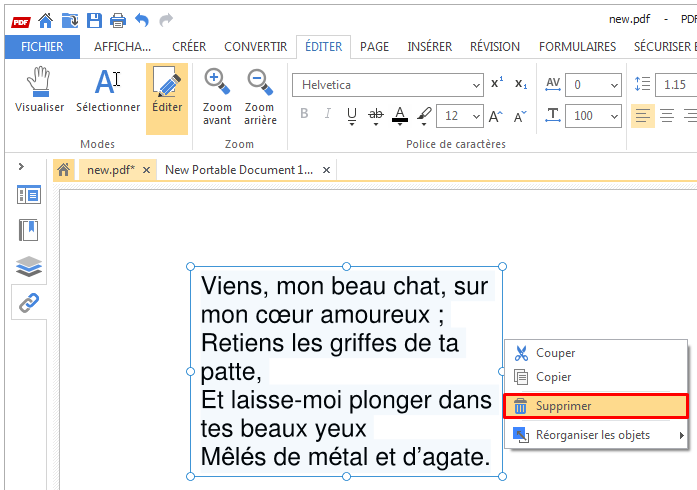Open the links panel chain icon

point(29,303)
